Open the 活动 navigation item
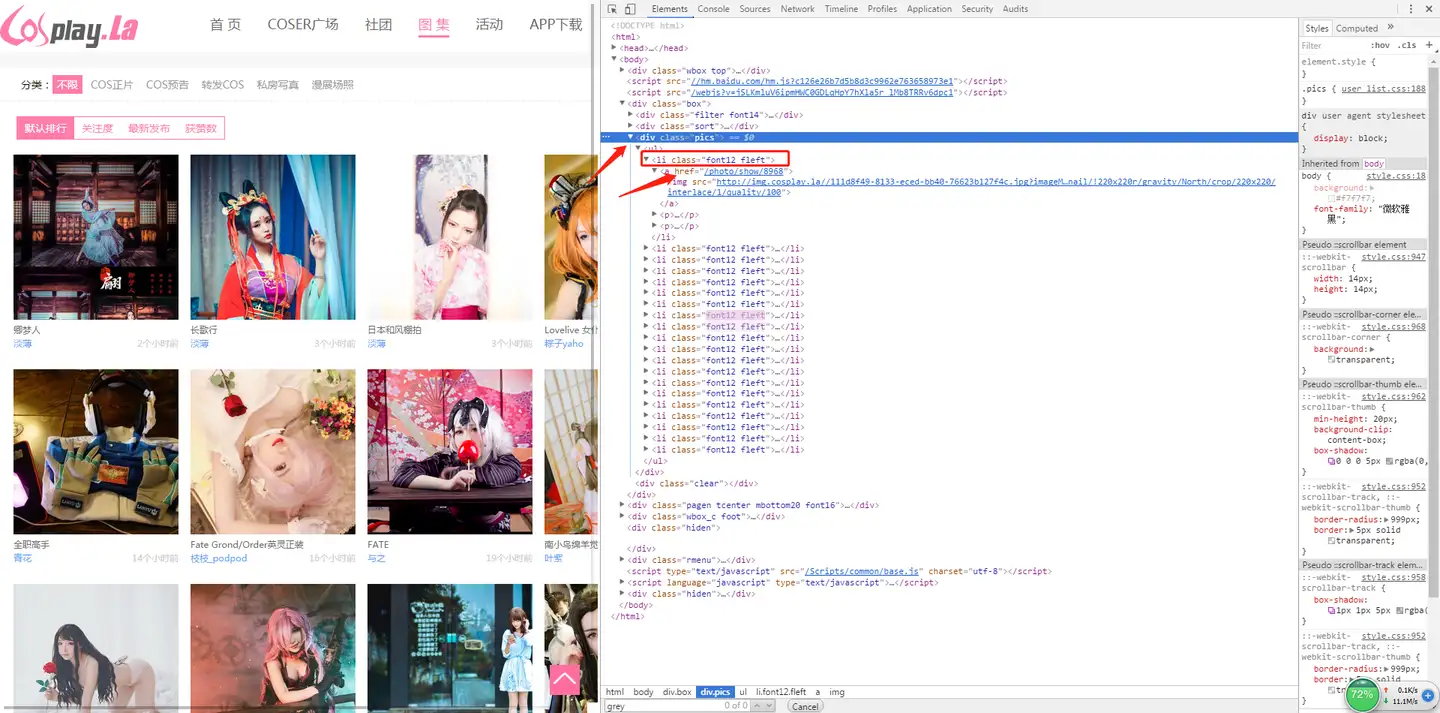Viewport: 1440px width, 713px height. click(x=489, y=25)
